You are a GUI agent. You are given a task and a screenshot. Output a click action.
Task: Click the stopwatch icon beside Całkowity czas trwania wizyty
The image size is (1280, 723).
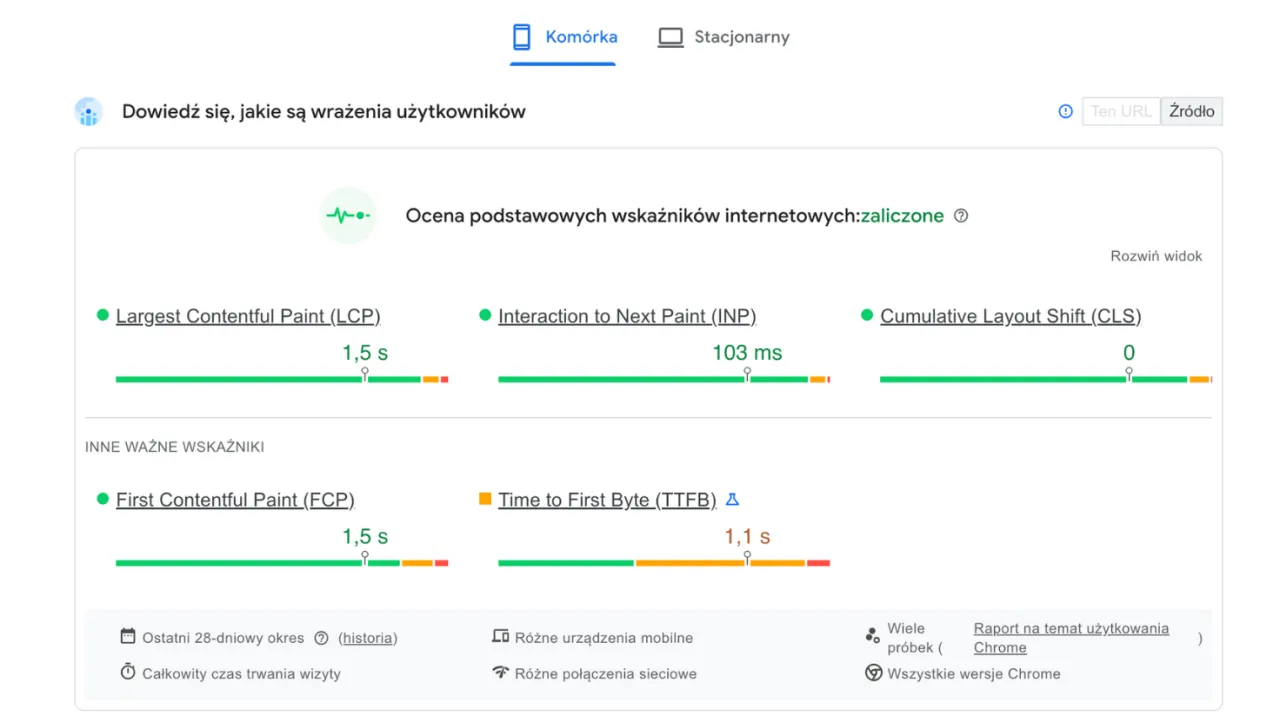[x=128, y=673]
